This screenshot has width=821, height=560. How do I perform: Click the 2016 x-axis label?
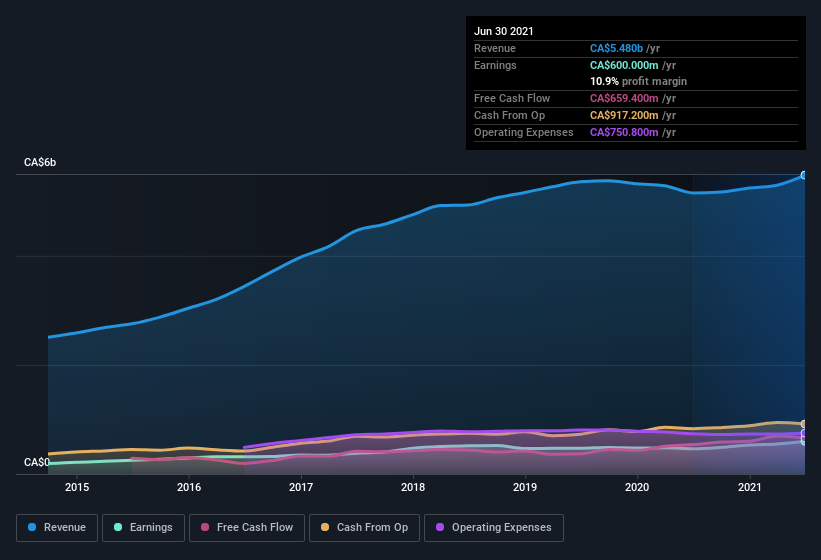[189, 487]
